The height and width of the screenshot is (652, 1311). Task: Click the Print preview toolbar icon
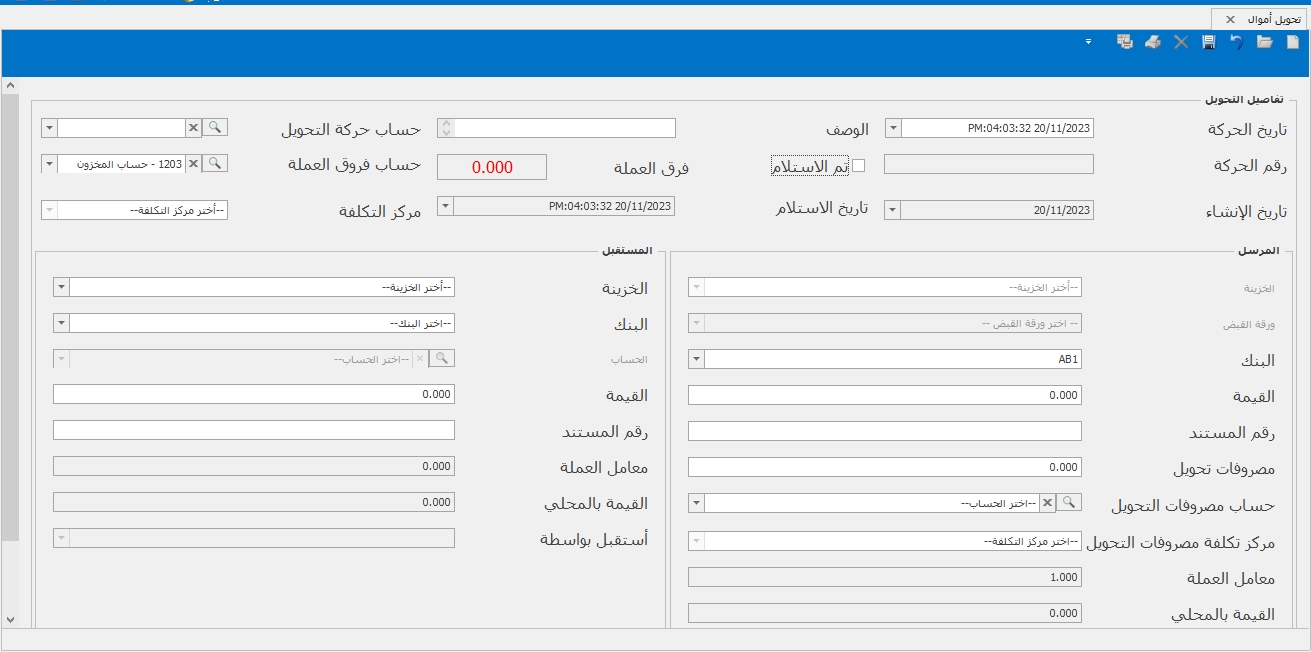point(1125,42)
